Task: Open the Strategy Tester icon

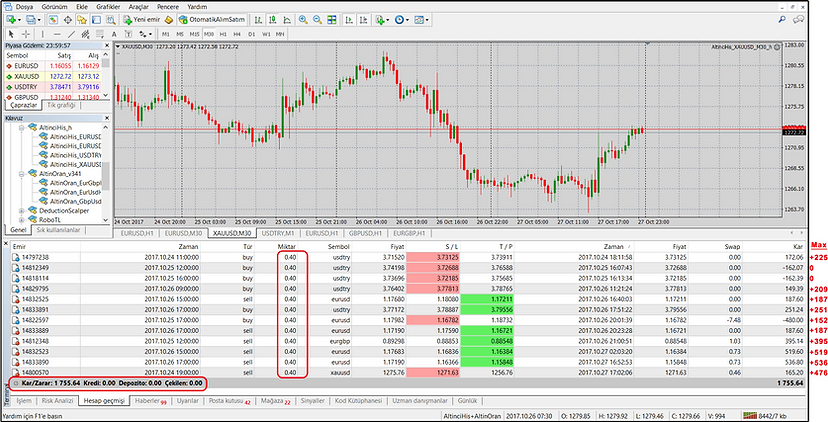Action: pos(111,20)
